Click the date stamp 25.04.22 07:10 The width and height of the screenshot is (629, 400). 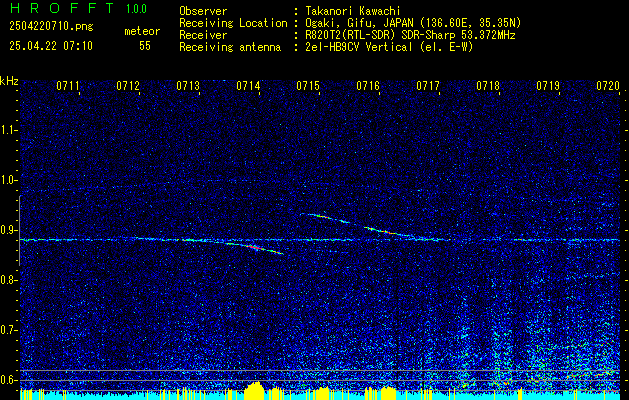[51, 46]
